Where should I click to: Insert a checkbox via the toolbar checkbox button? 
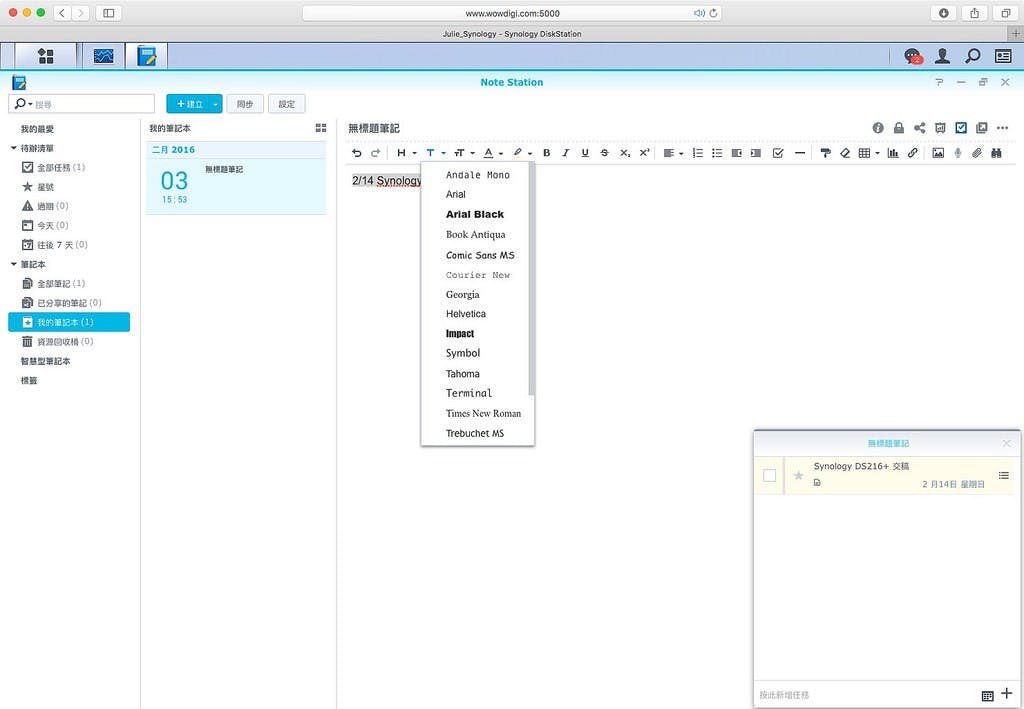(778, 153)
